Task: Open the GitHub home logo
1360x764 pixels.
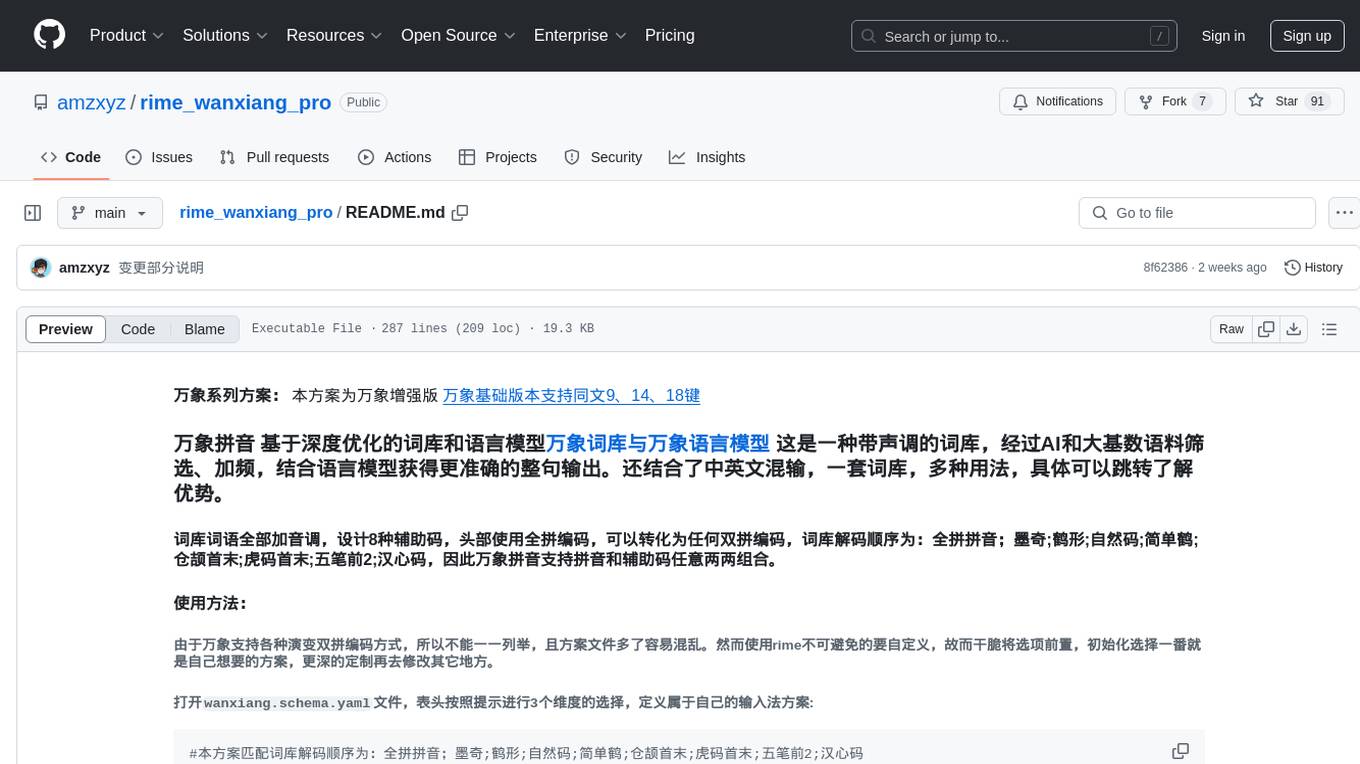Action: click(50, 35)
